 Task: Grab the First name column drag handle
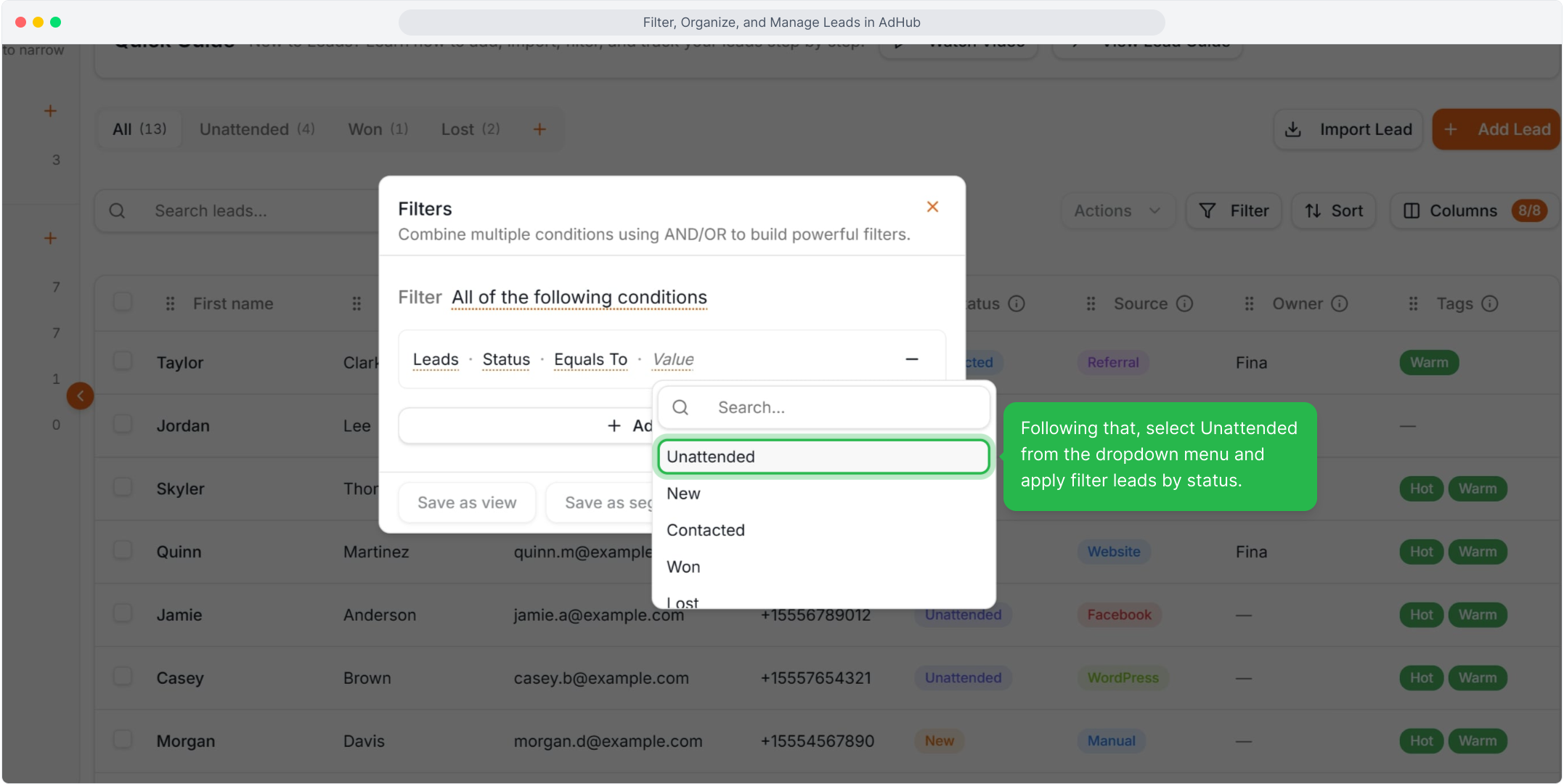170,303
